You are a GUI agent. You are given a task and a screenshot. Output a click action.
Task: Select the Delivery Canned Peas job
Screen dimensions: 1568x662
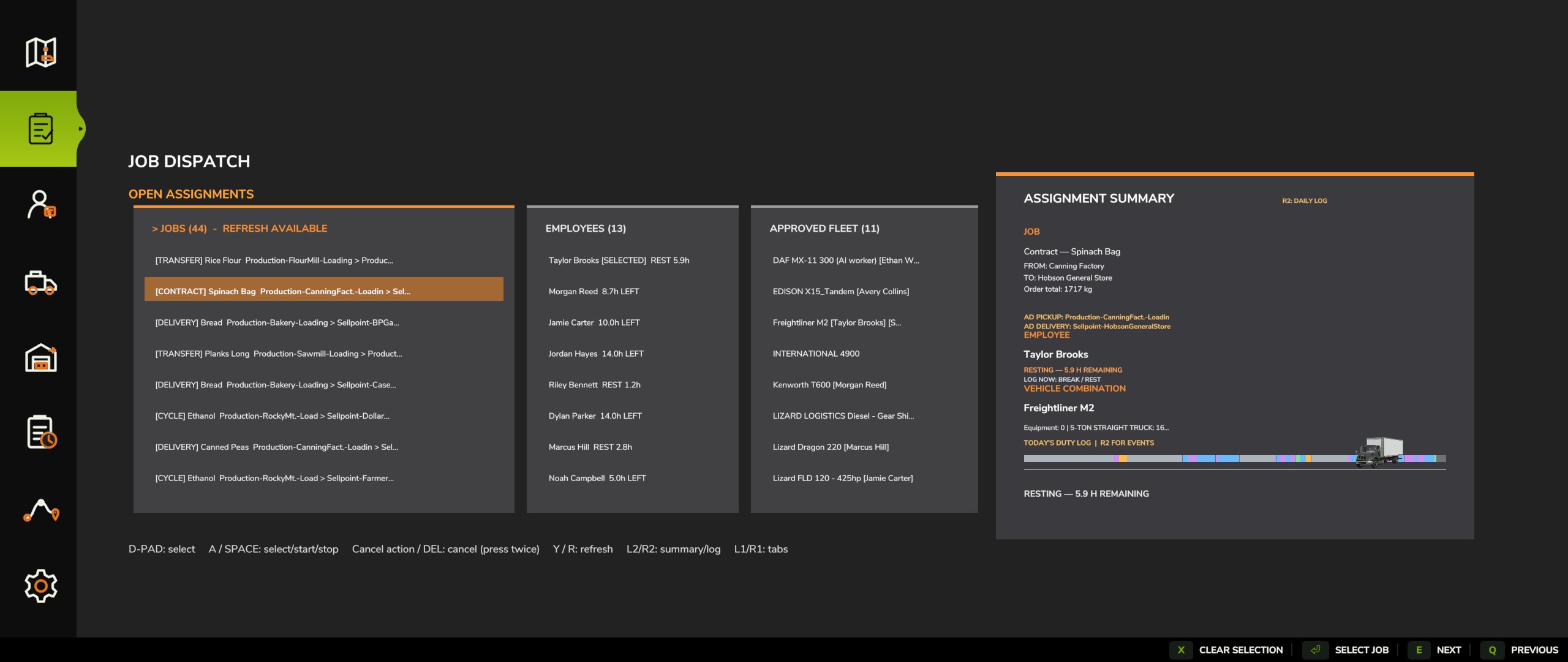[x=324, y=447]
